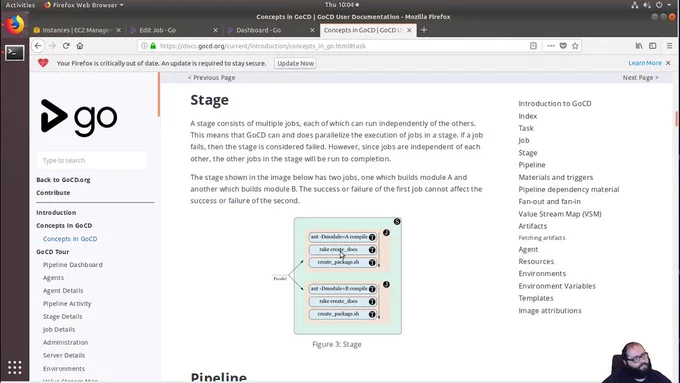This screenshot has width=680, height=383.
Task: Expand the Introduction sidebar section
Action: click(x=56, y=213)
